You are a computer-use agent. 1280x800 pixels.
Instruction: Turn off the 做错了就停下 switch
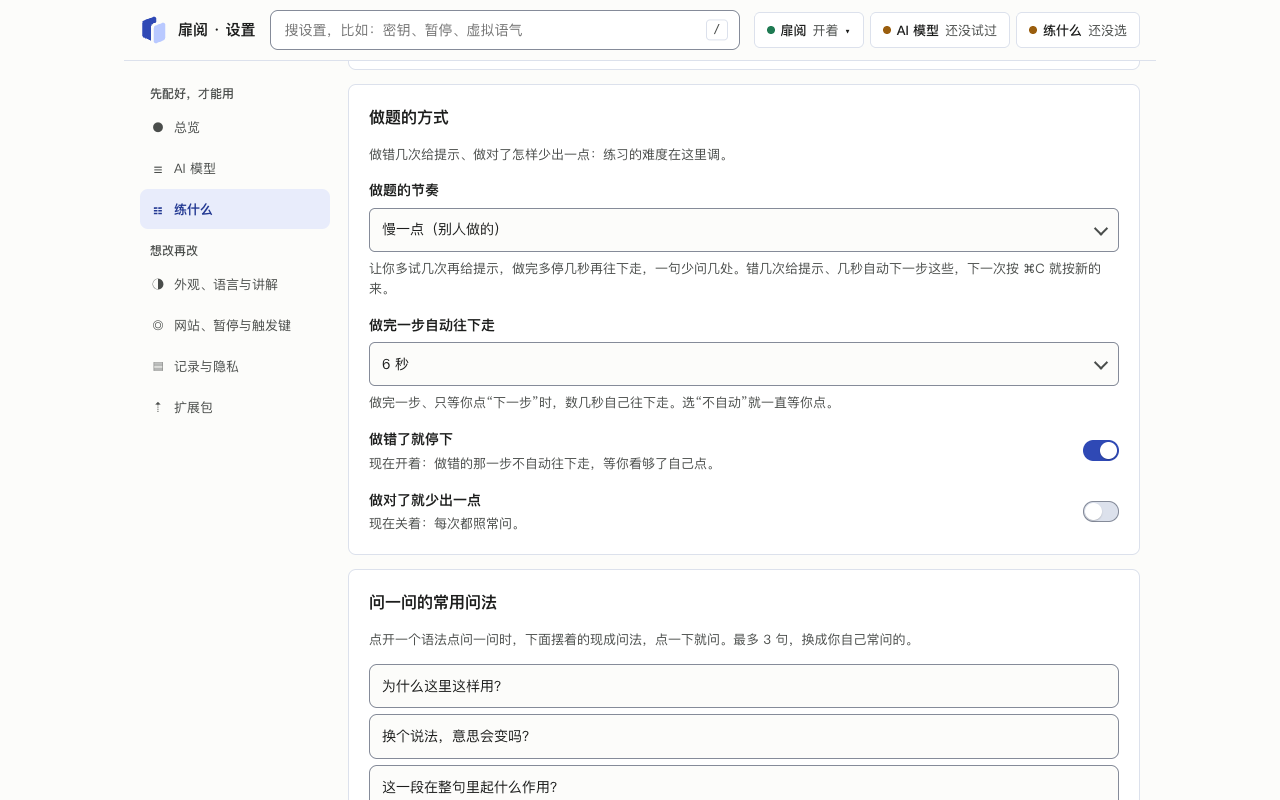(1101, 451)
